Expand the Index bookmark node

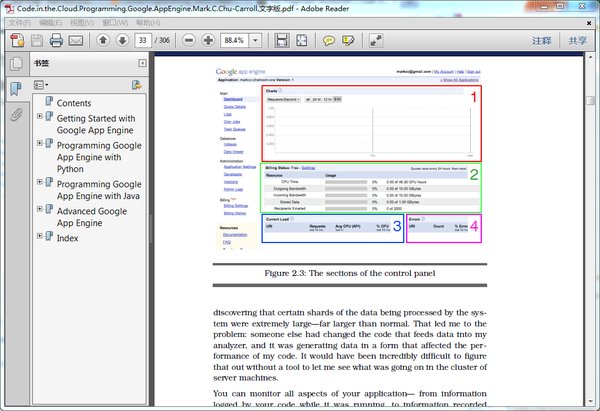[x=39, y=238]
